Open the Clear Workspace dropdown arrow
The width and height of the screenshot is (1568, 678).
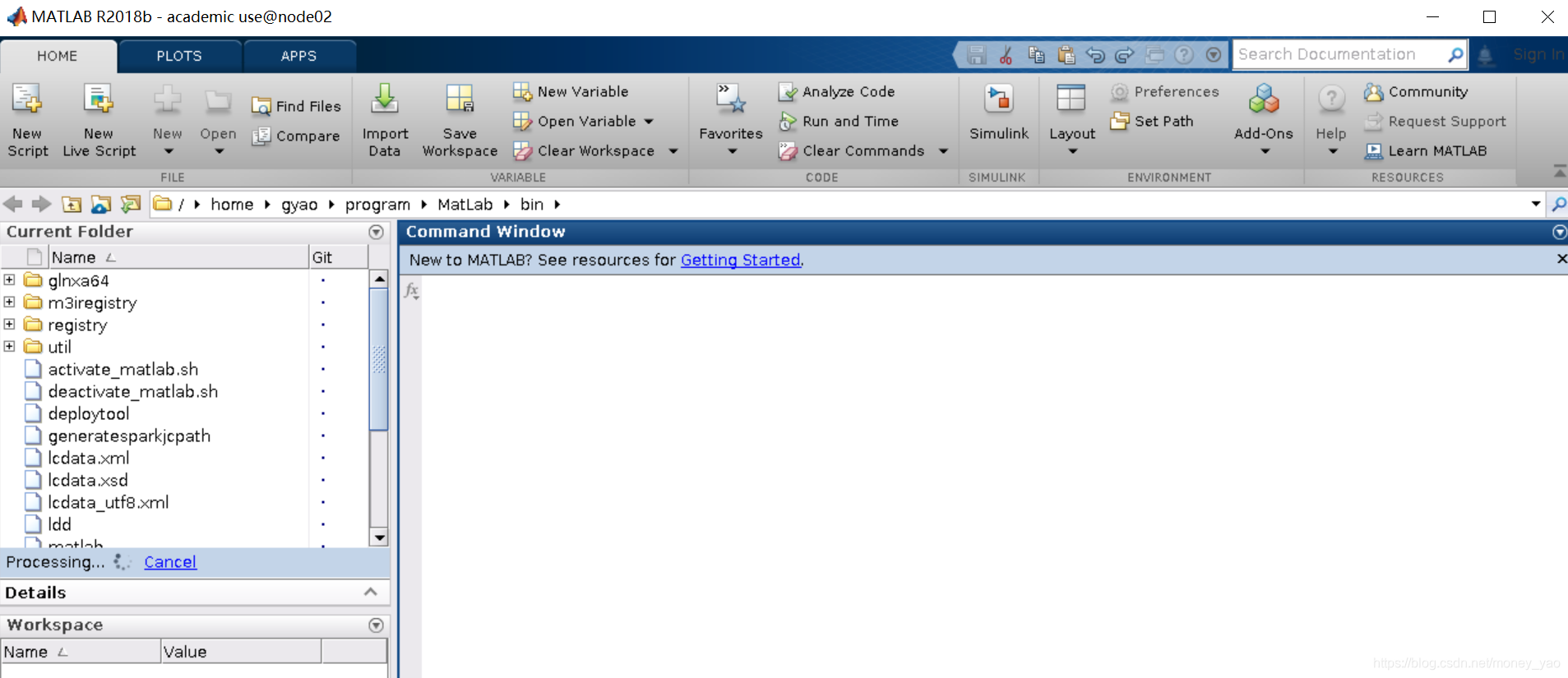pyautogui.click(x=673, y=151)
